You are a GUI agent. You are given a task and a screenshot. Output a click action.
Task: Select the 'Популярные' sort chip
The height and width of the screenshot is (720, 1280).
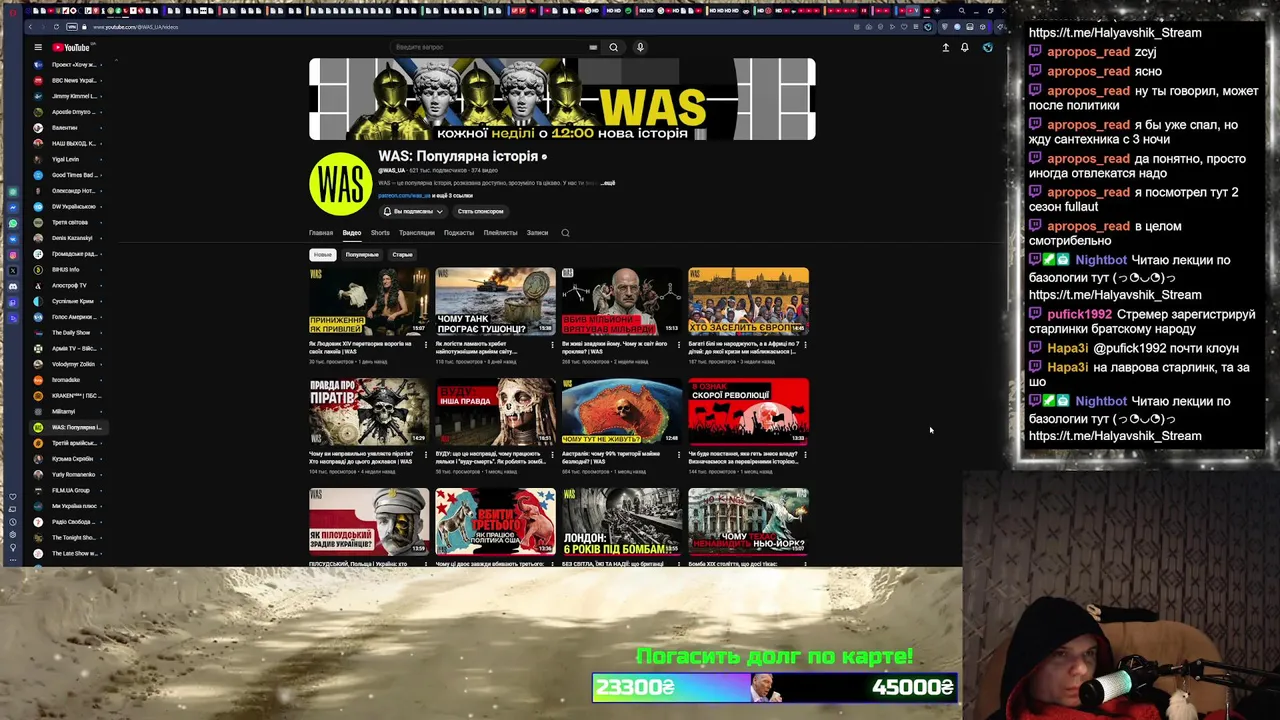(x=362, y=255)
